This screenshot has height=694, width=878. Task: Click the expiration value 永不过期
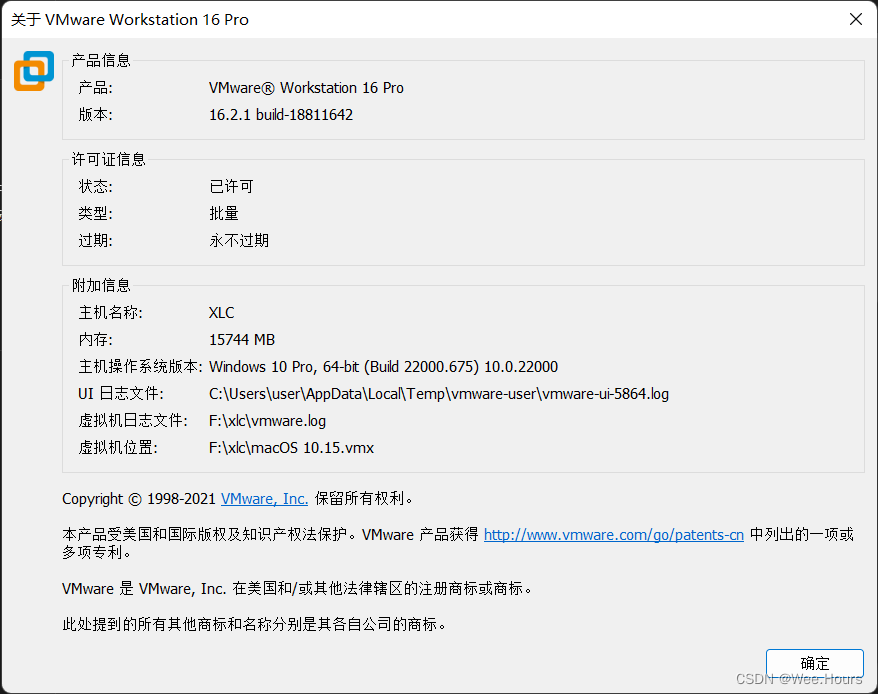[239, 240]
